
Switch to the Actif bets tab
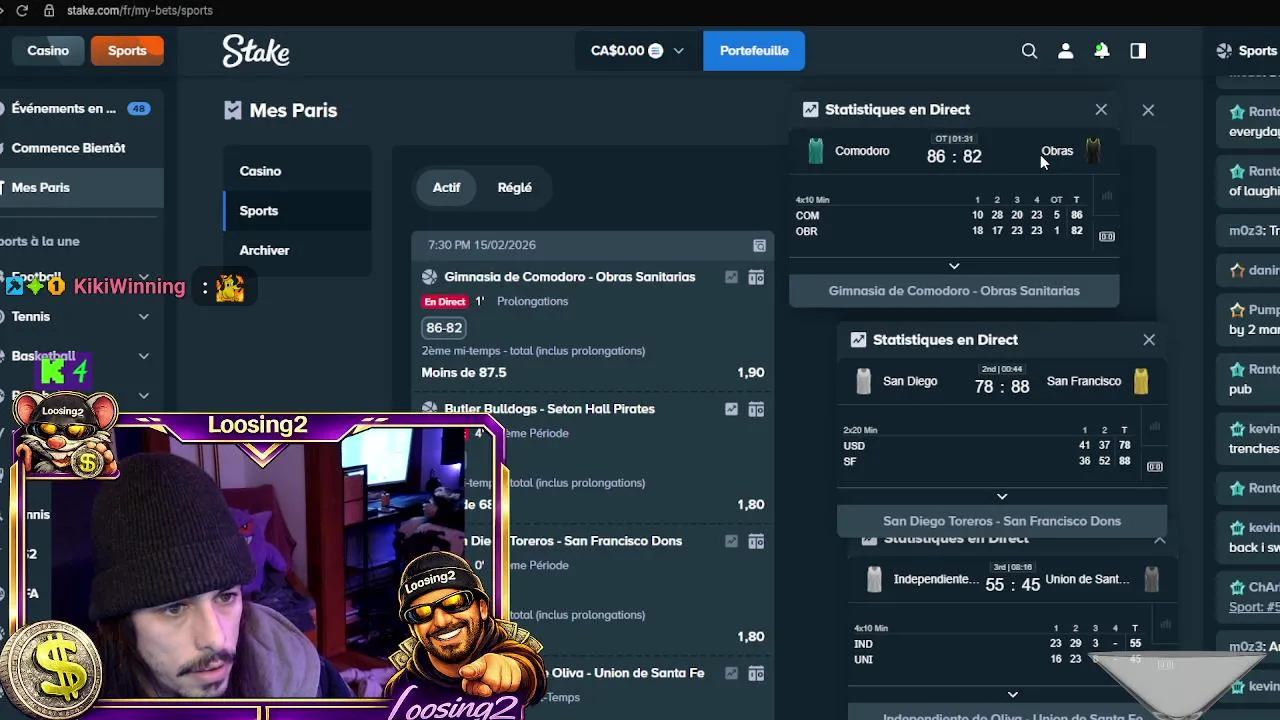pos(447,187)
